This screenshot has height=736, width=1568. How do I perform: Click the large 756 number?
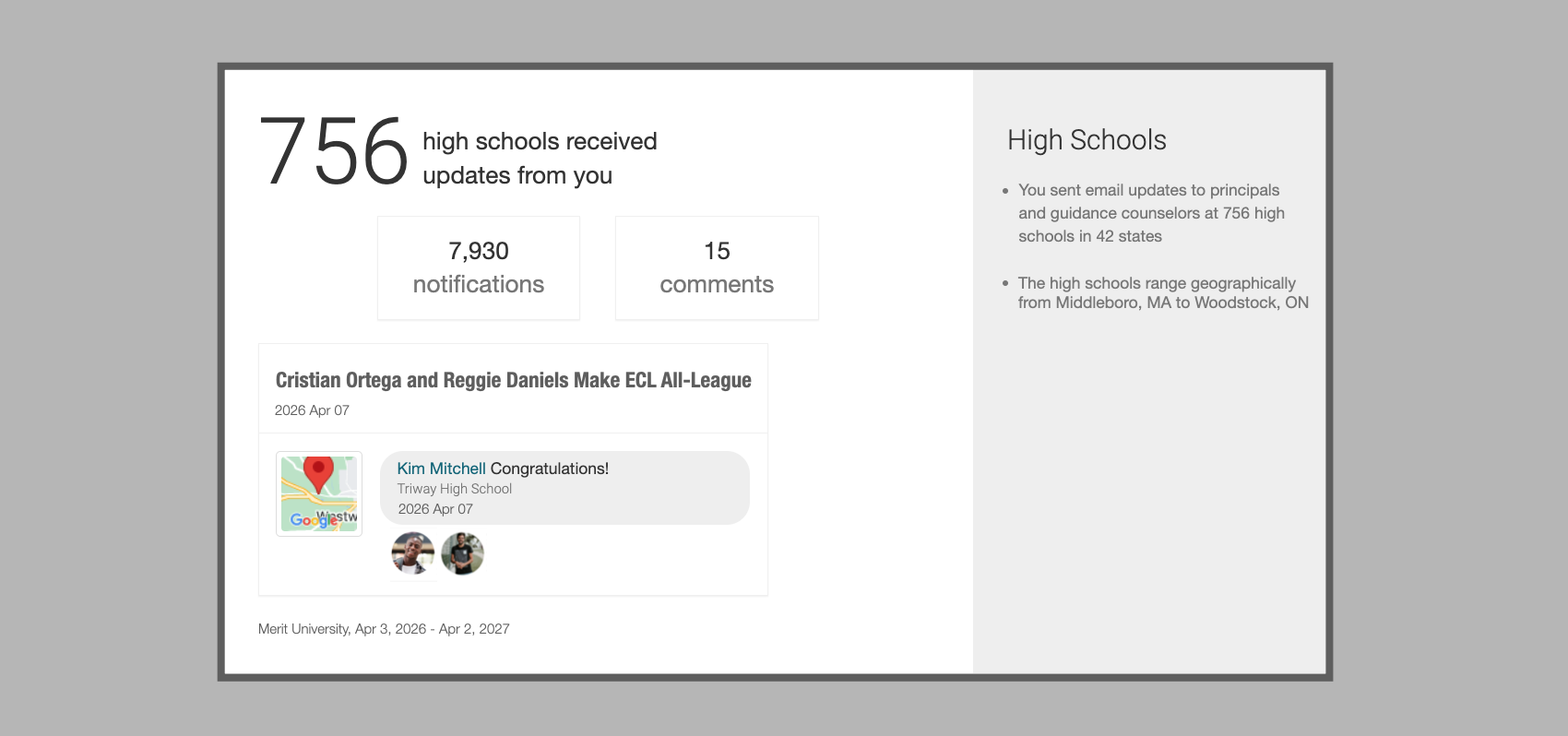[x=333, y=152]
